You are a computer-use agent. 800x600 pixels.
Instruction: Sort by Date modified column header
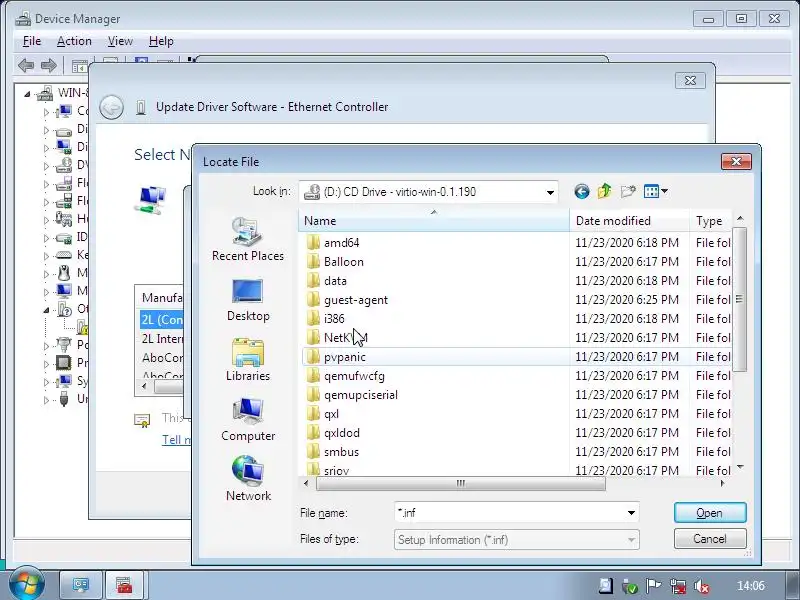tap(629, 220)
